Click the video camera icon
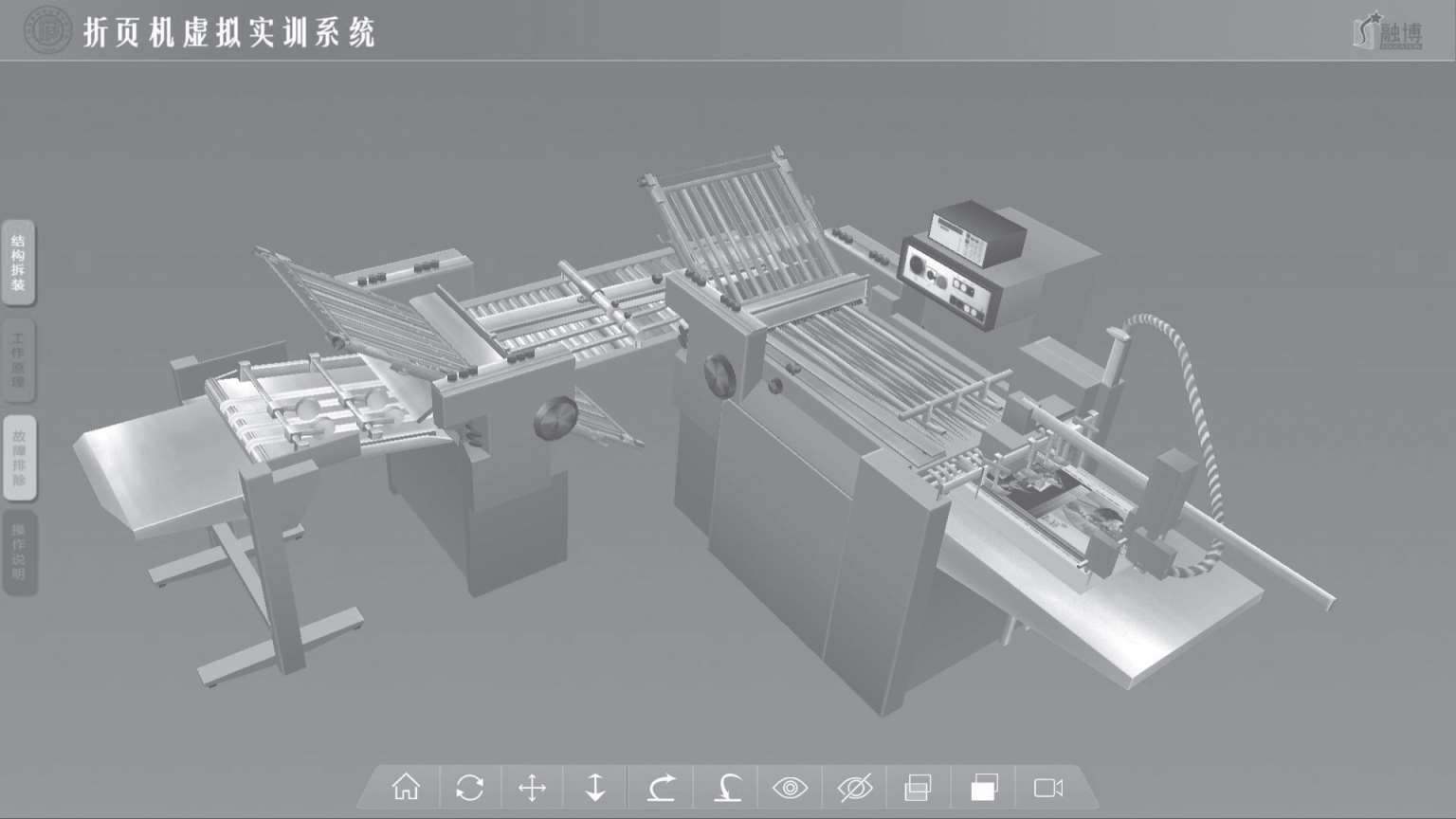Image resolution: width=1456 pixels, height=819 pixels. [1048, 788]
